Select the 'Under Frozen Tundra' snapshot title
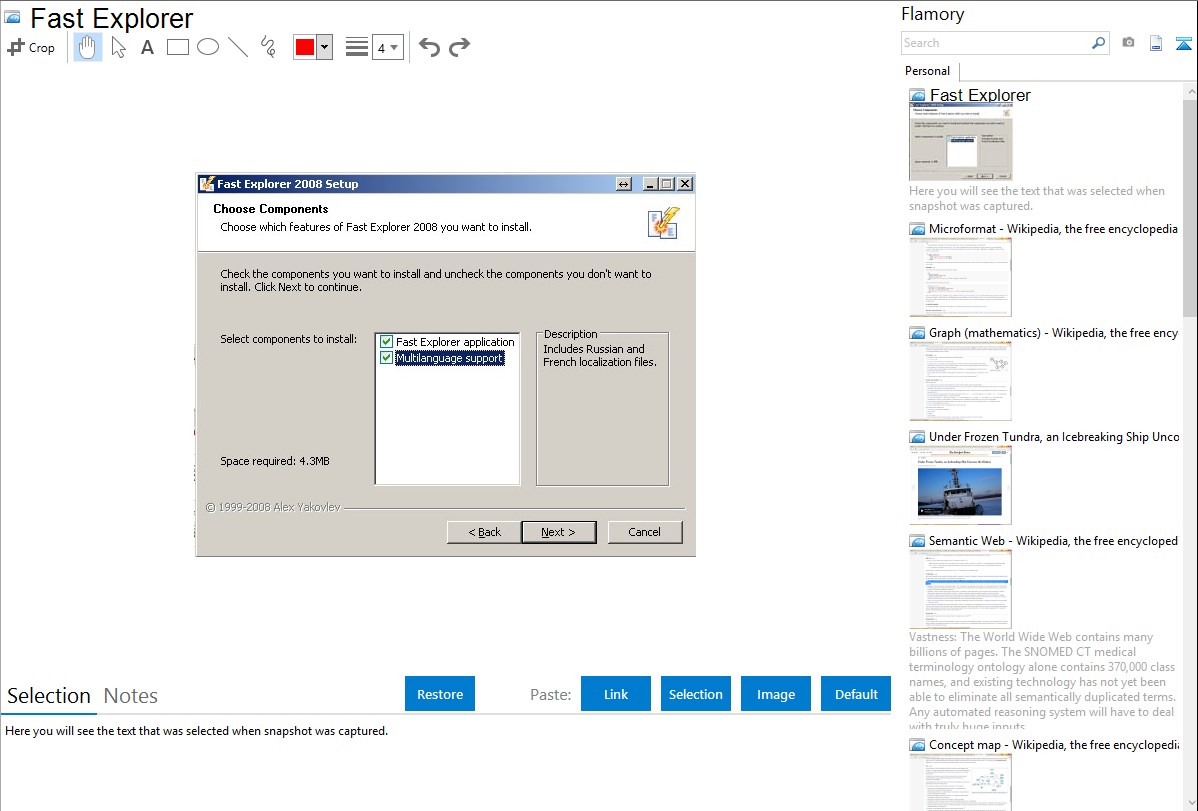This screenshot has height=811, width=1198. (1054, 437)
